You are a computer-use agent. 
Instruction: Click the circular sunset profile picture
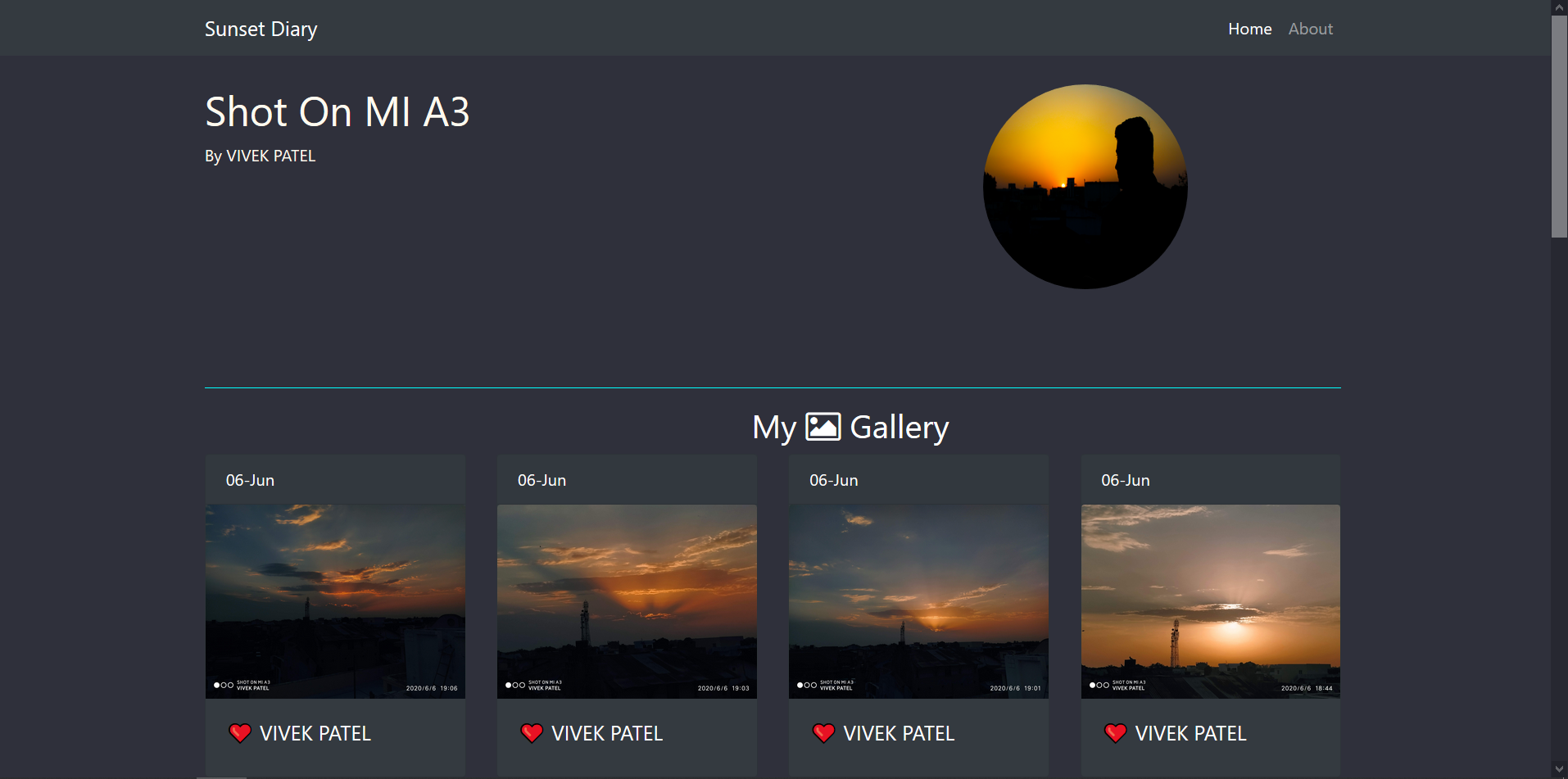point(1085,186)
